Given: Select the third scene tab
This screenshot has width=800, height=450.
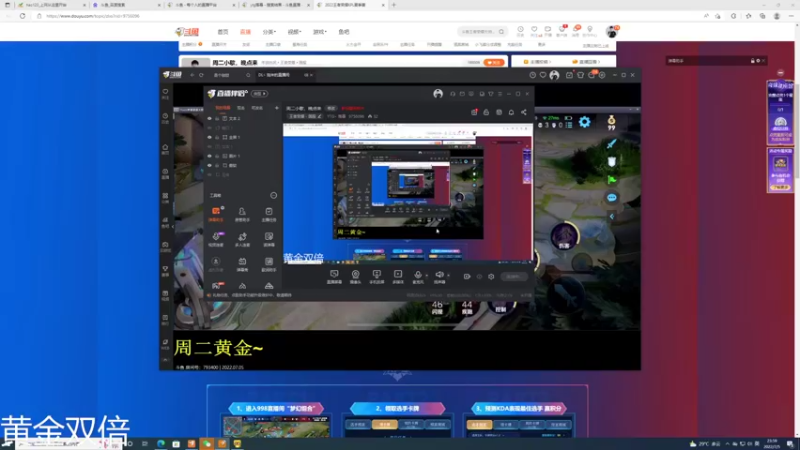Looking at the screenshot, I should (x=257, y=108).
